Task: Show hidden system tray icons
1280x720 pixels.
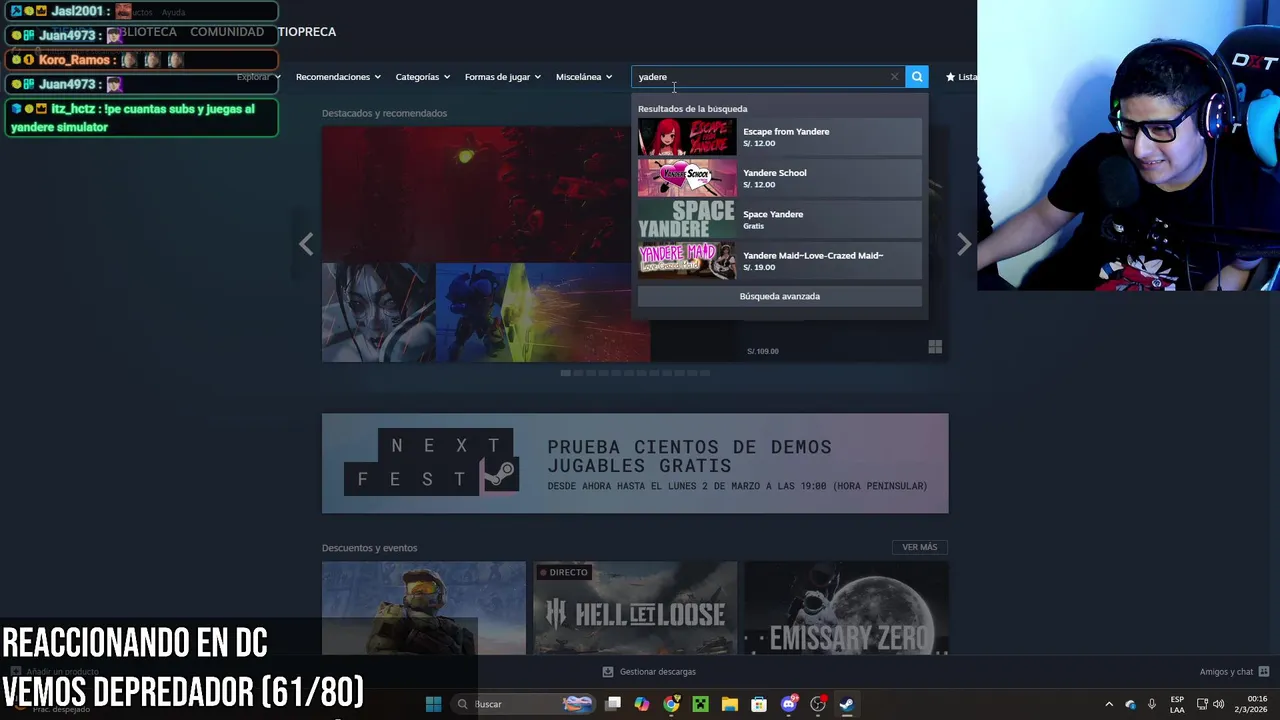Action: click(x=1109, y=704)
